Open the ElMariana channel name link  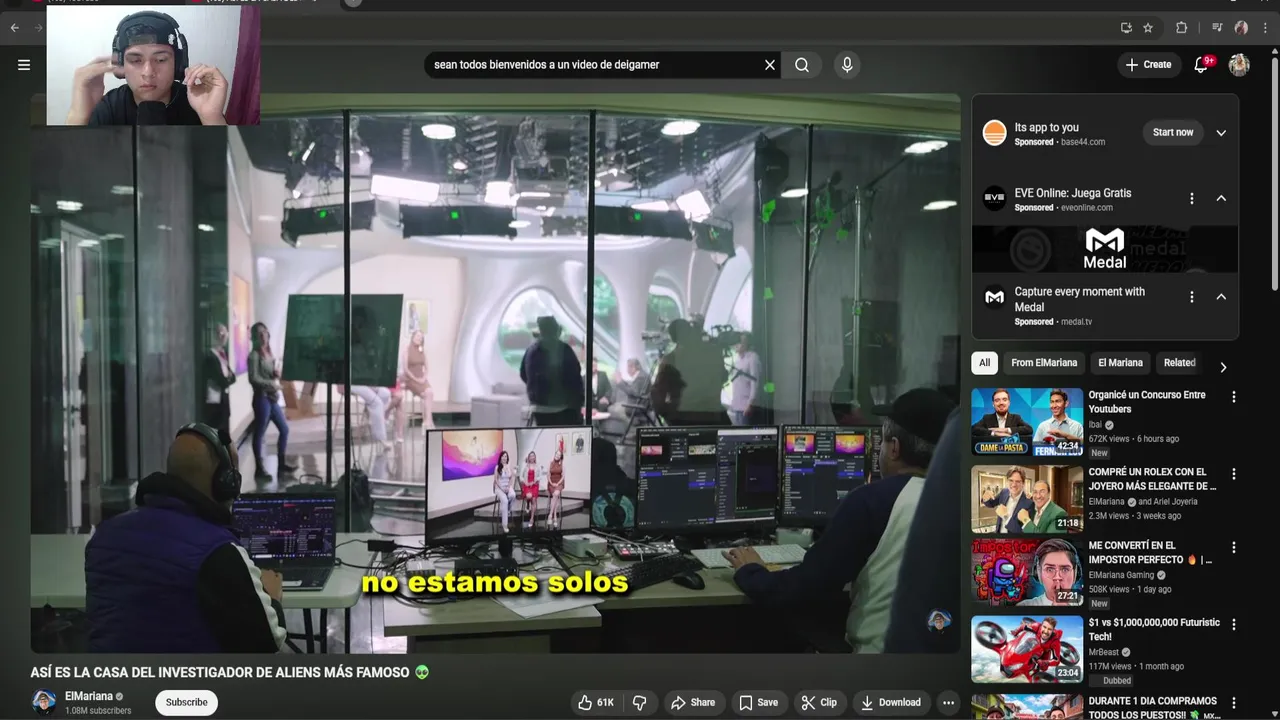(89, 696)
